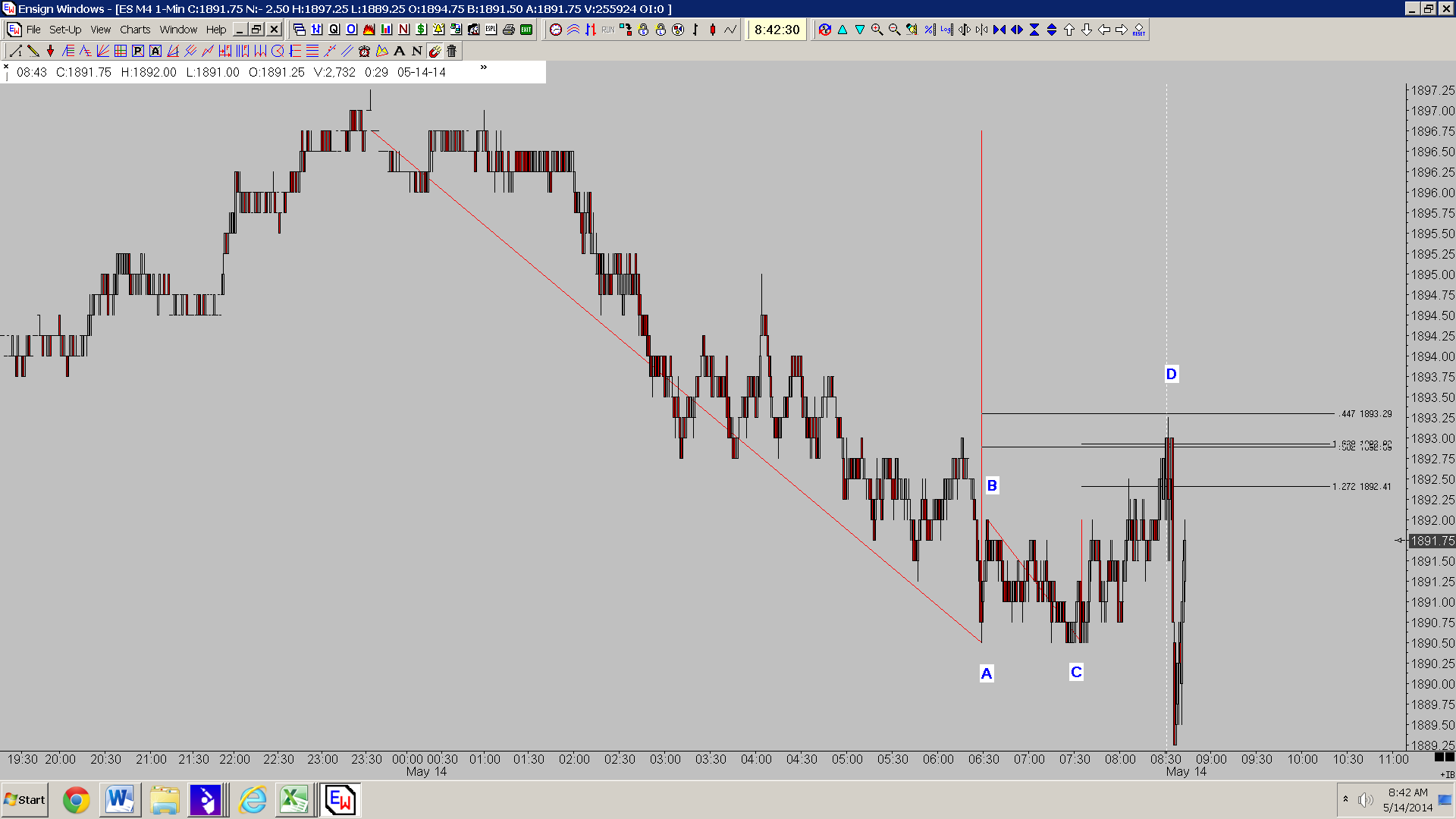
Task: Select the pencil draw tool
Action: coord(33,51)
